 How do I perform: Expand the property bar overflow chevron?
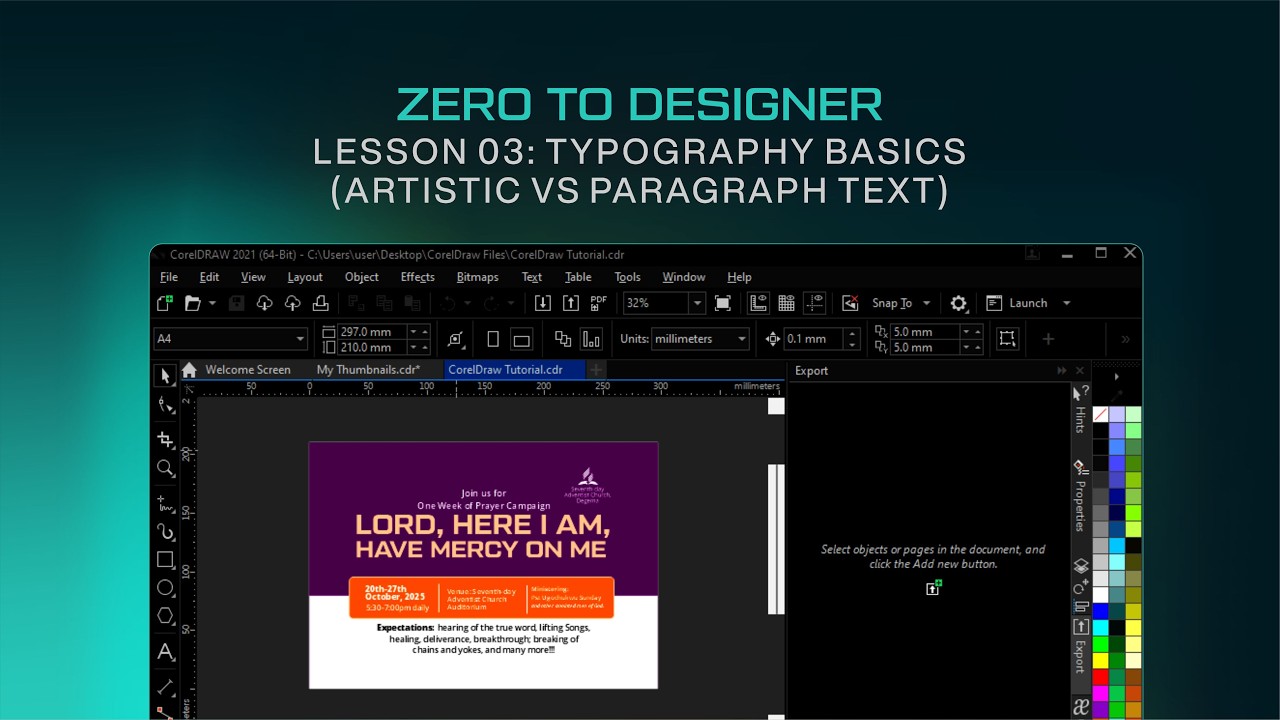[x=1125, y=339]
